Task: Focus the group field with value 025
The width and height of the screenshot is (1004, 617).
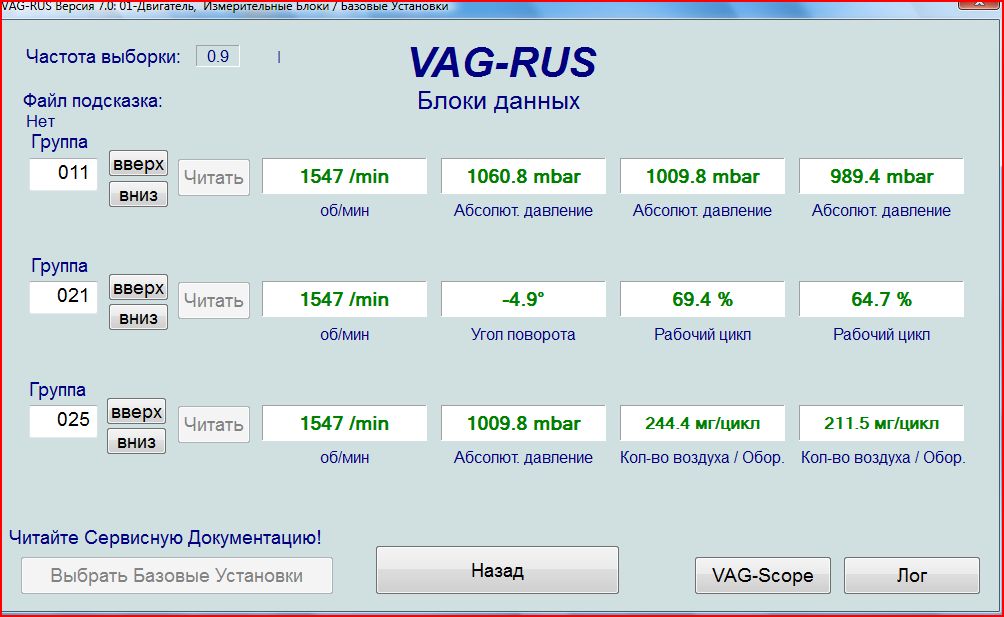Action: click(x=63, y=420)
